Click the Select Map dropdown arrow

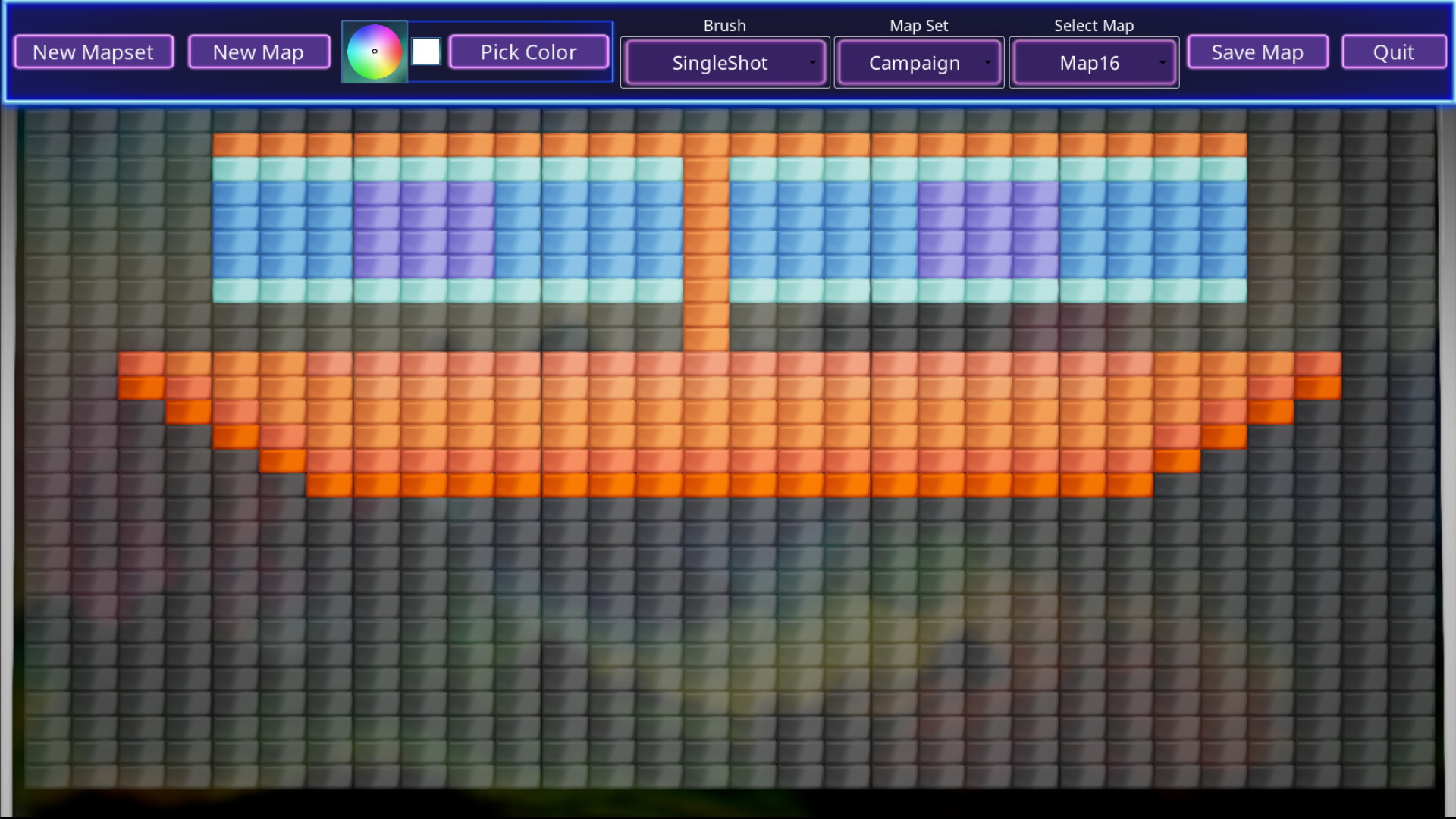coord(1163,63)
